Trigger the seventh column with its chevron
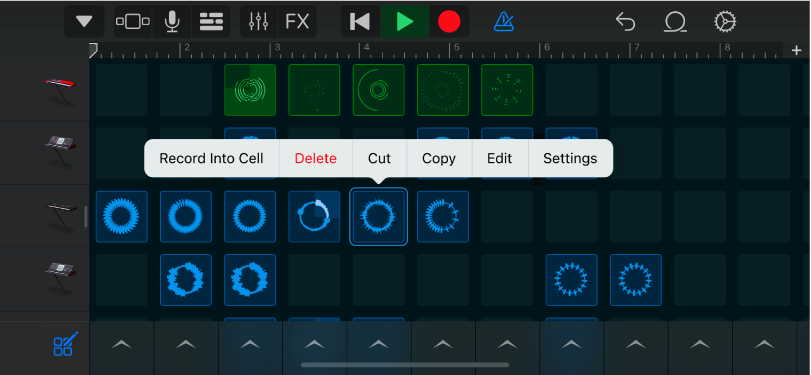Viewport: 811px width, 375px height. pos(507,344)
